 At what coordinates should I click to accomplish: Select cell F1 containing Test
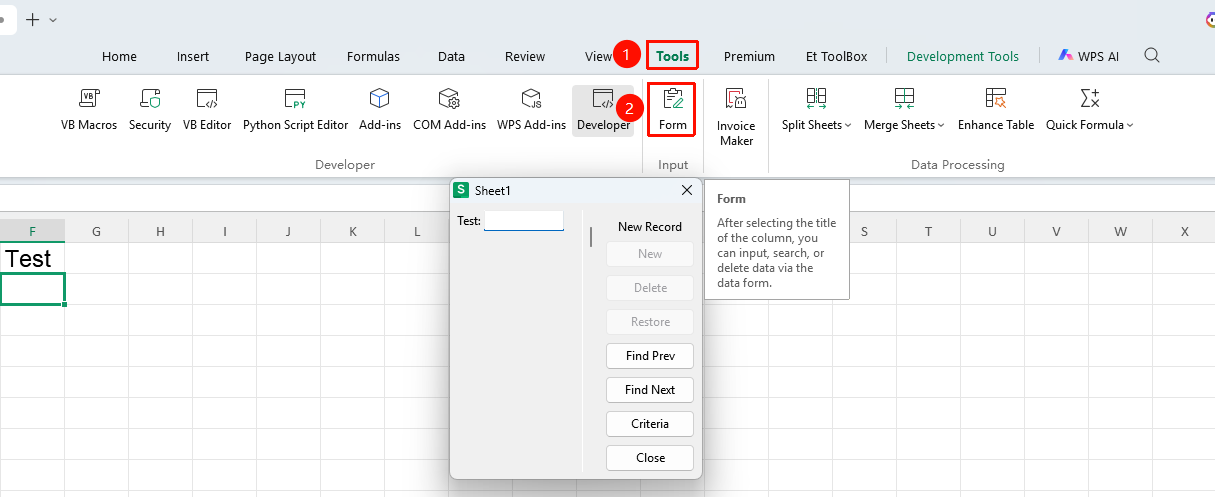[x=32, y=258]
